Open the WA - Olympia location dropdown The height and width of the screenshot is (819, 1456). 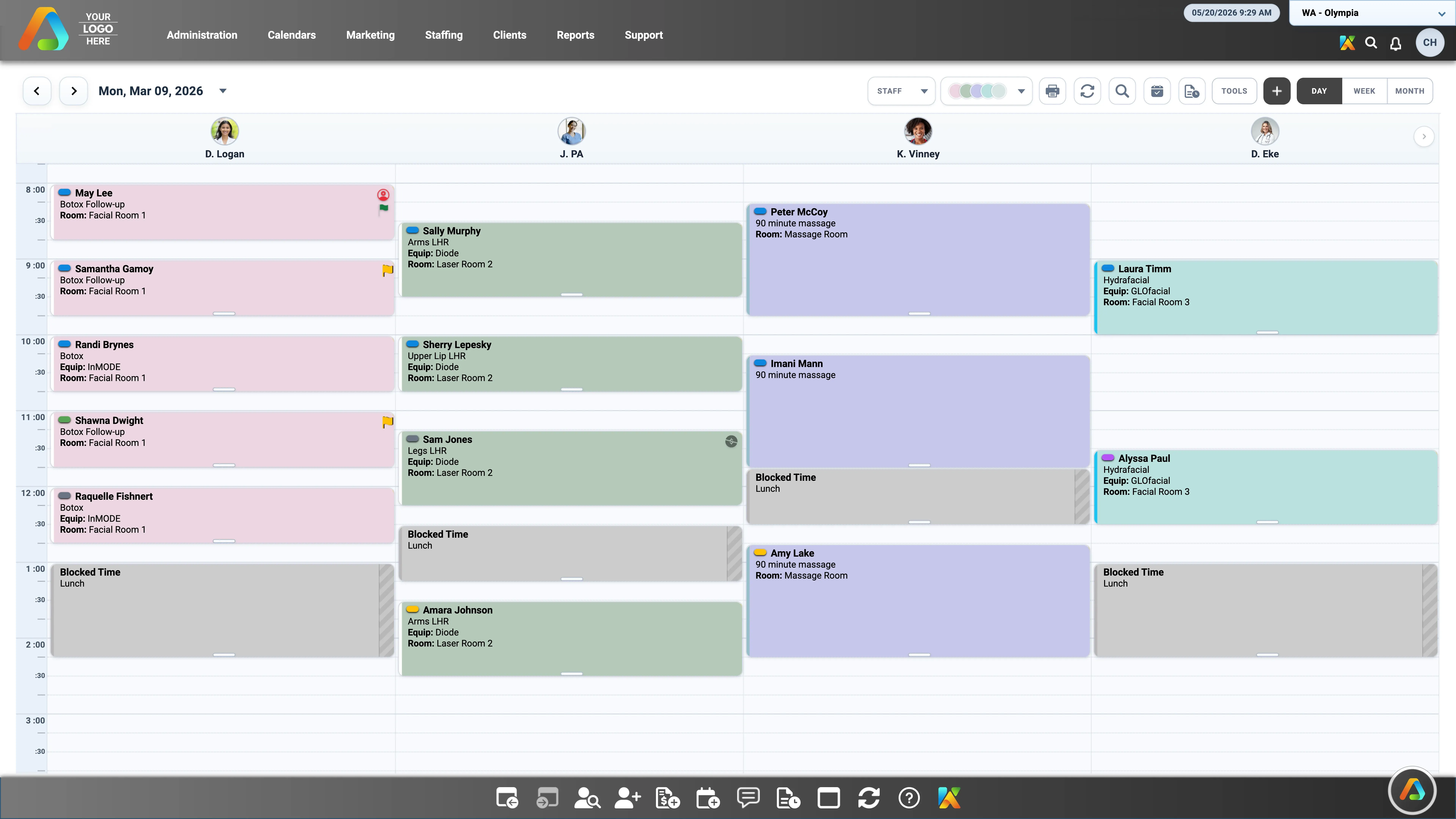tap(1372, 13)
